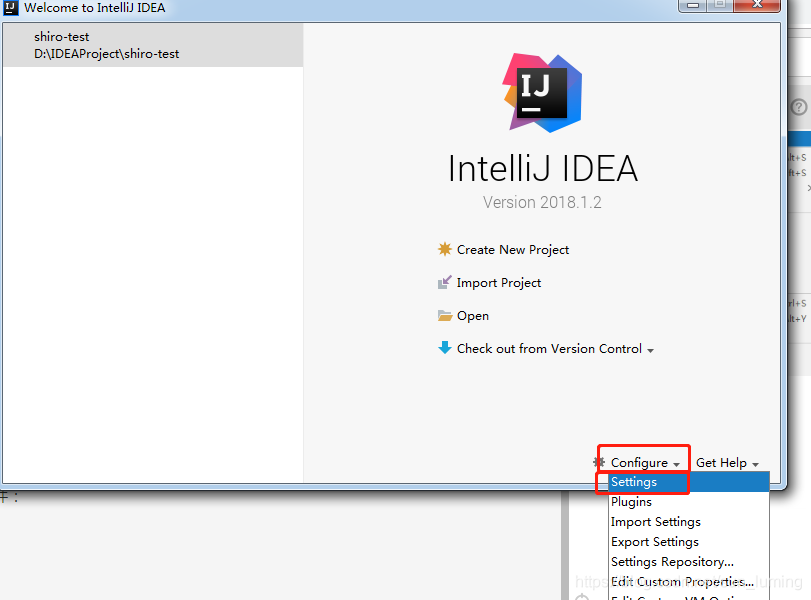Select Settings from Configure menu
This screenshot has width=811, height=600.
pos(689,482)
